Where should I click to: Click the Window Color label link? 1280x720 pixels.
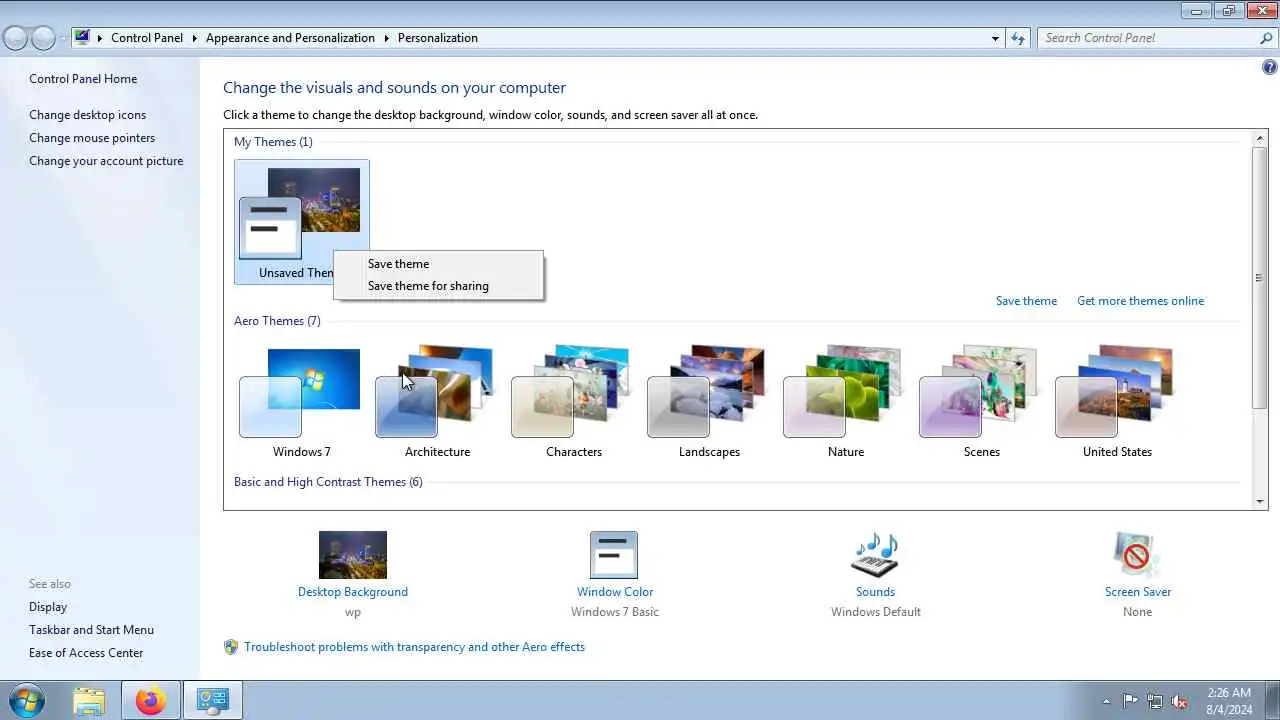[x=614, y=592]
